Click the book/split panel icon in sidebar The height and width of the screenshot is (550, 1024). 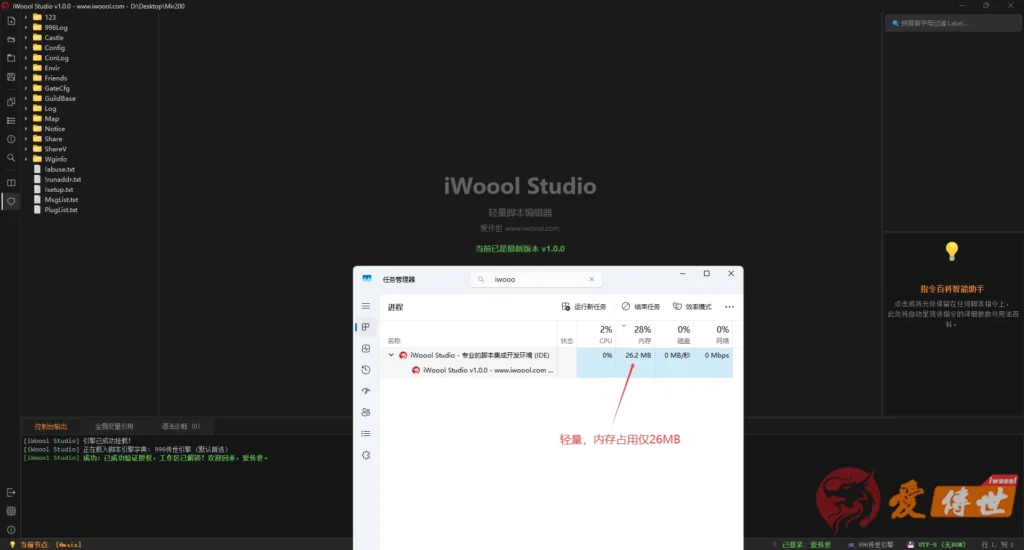click(11, 183)
